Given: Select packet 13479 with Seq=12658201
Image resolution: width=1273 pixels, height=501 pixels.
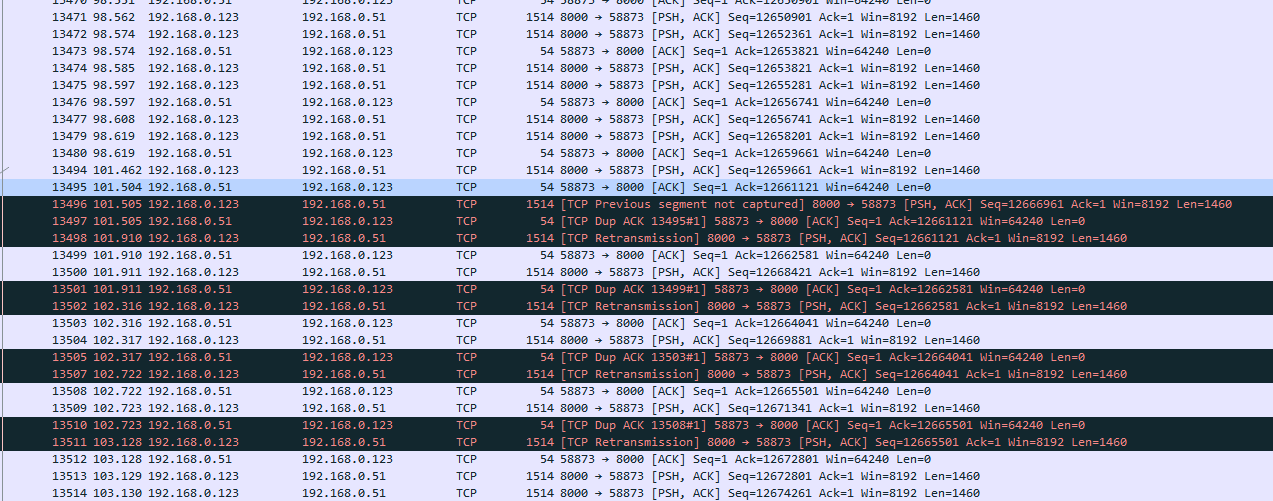Looking at the screenshot, I should tap(640, 136).
